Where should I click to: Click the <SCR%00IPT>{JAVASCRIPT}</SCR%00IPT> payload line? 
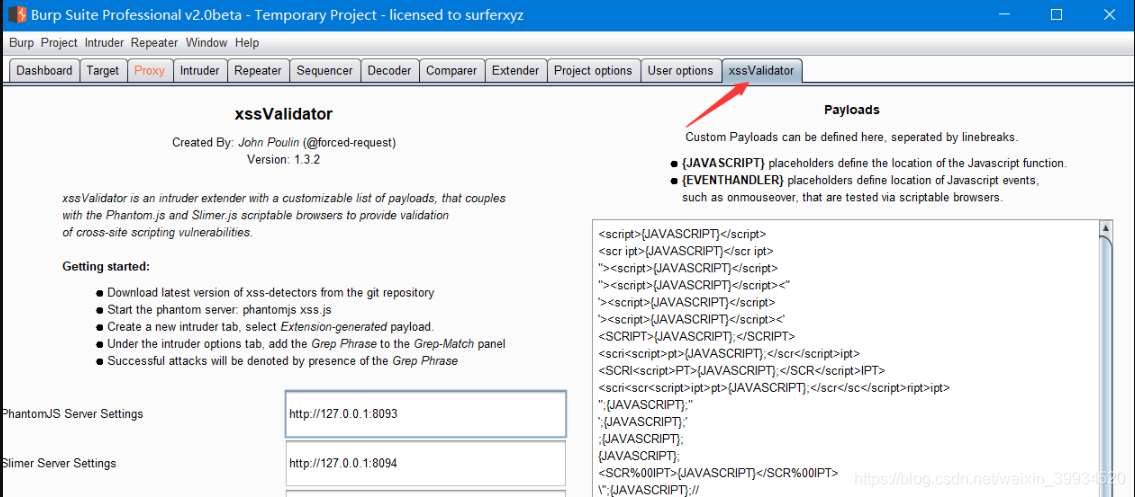[x=718, y=473]
